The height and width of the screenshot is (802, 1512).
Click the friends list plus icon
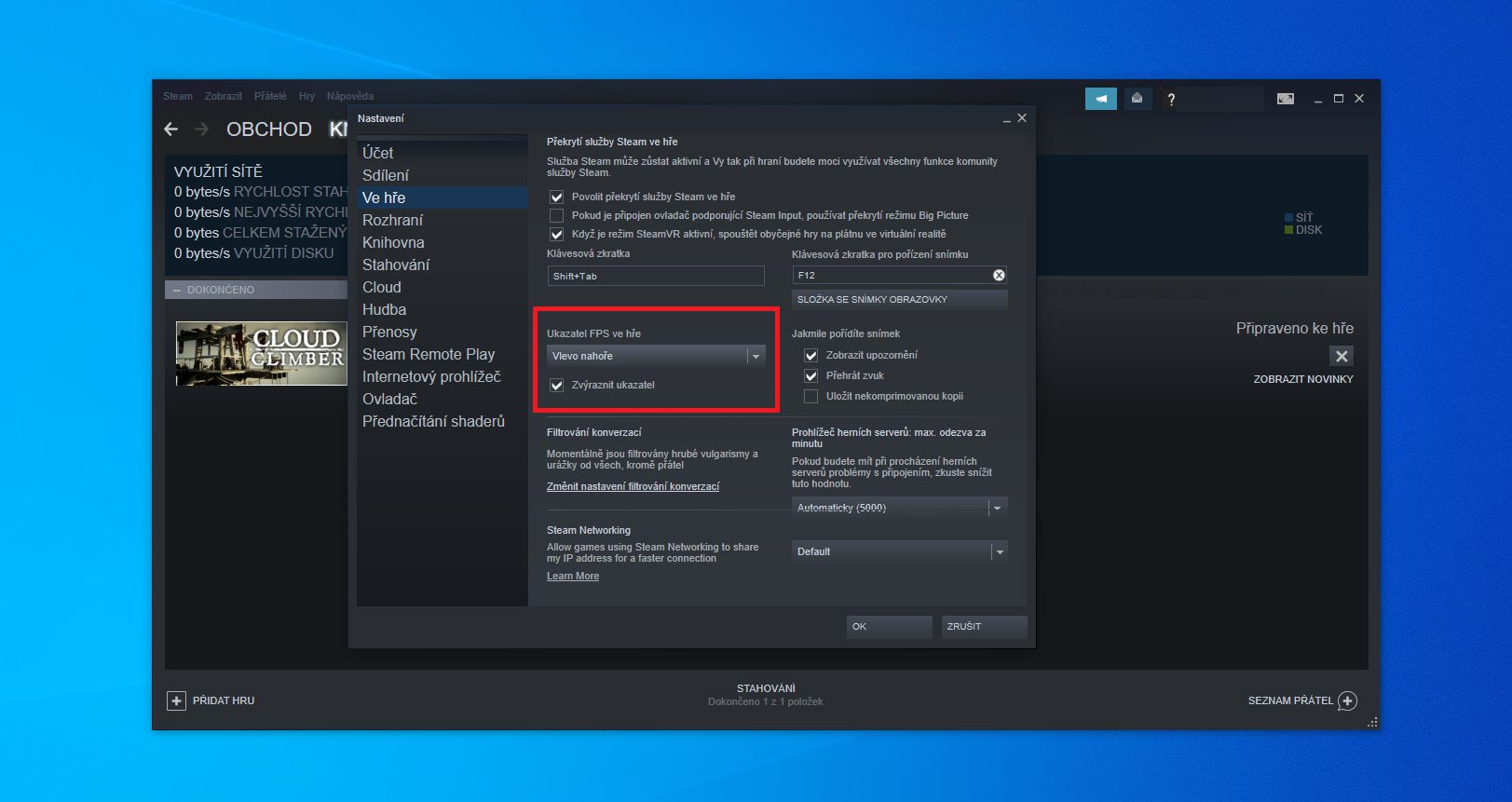click(x=1347, y=700)
